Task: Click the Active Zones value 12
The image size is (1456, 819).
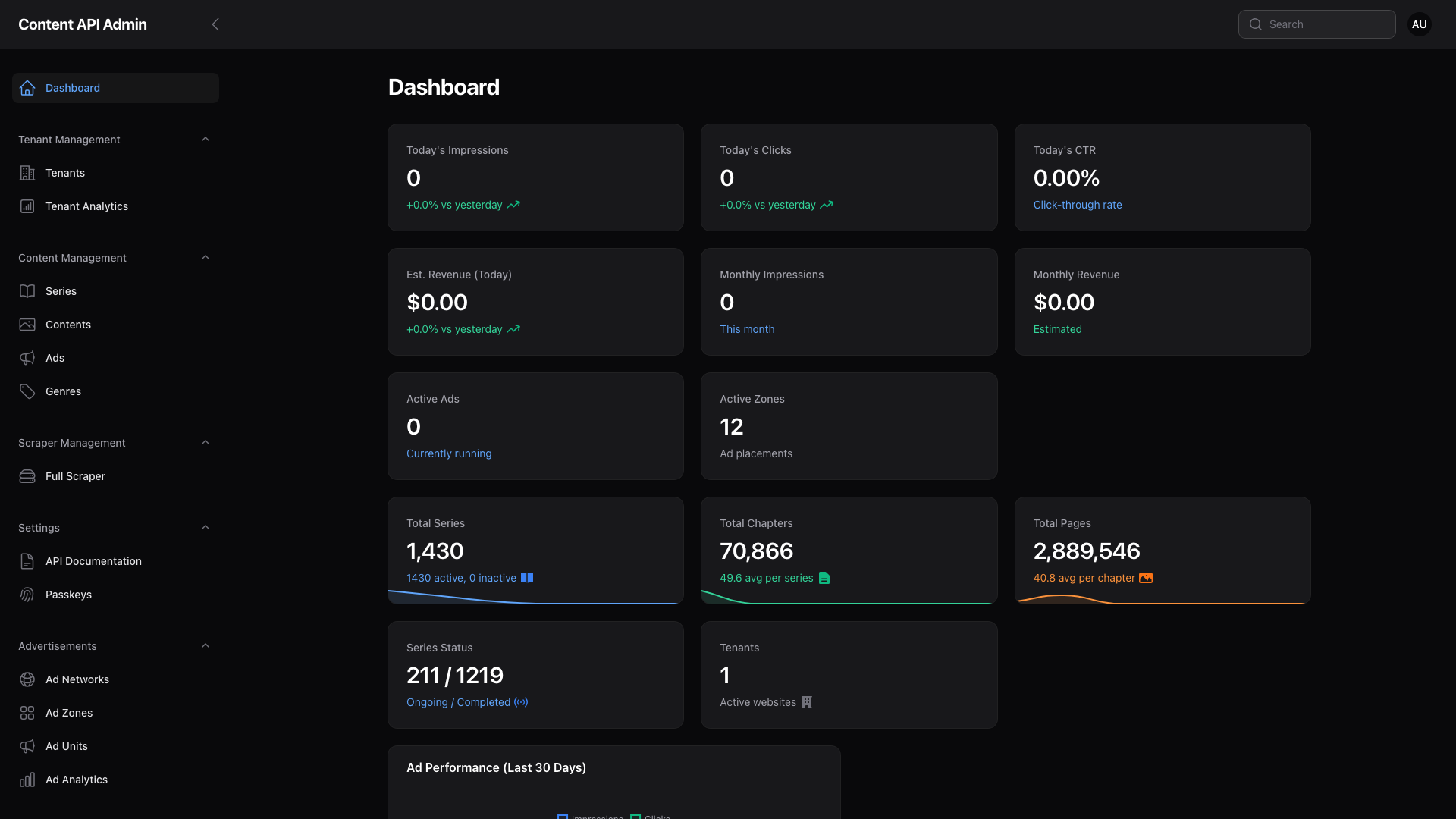Action: click(x=732, y=426)
